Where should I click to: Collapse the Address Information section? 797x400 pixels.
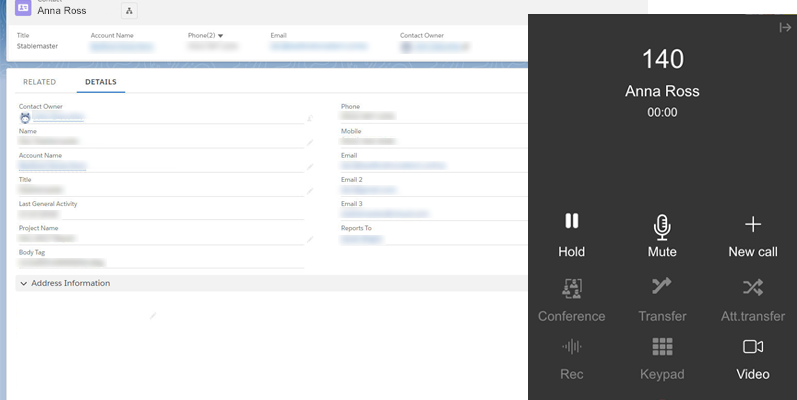pos(23,284)
